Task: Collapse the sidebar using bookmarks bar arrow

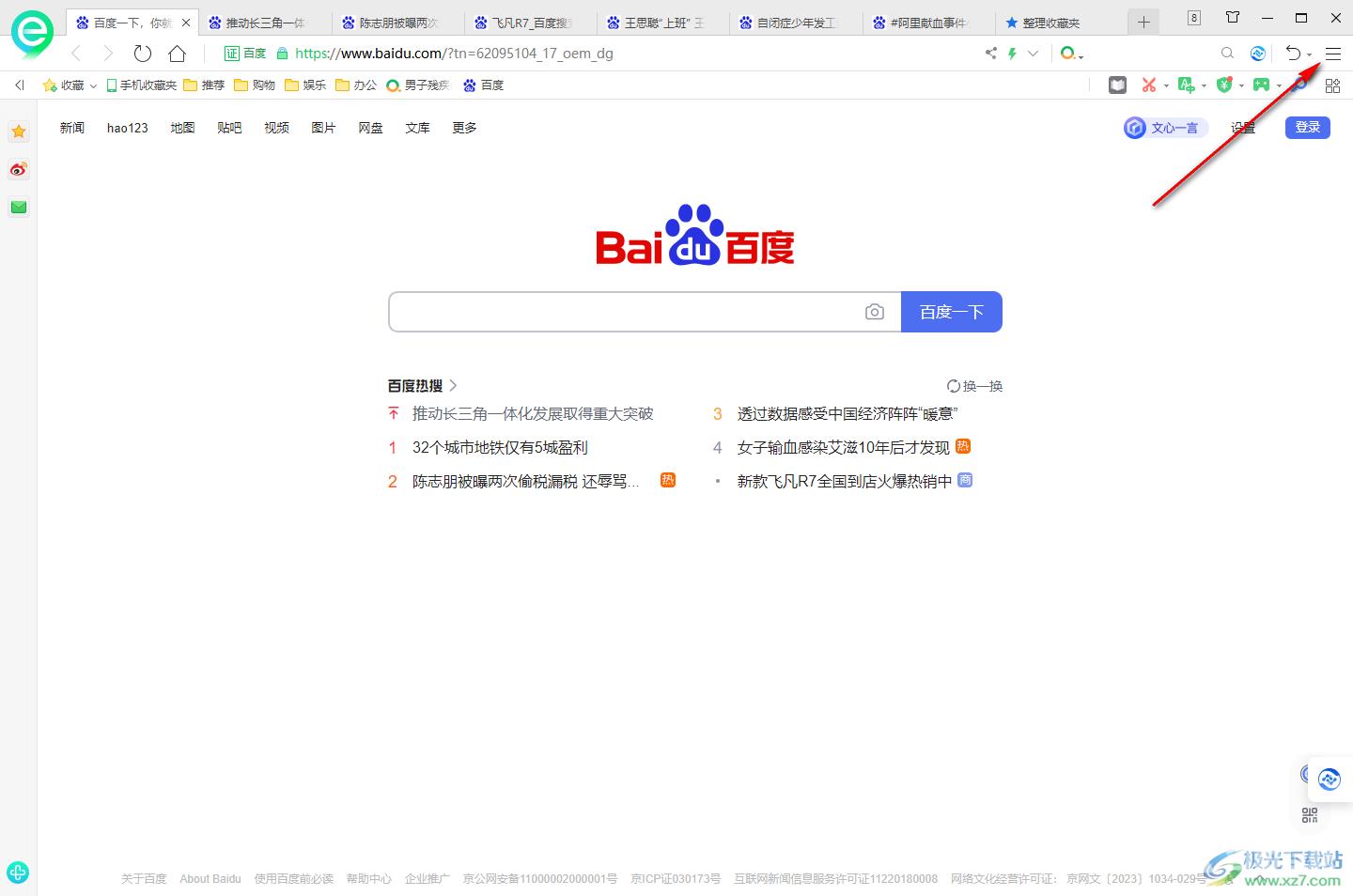Action: pos(19,85)
